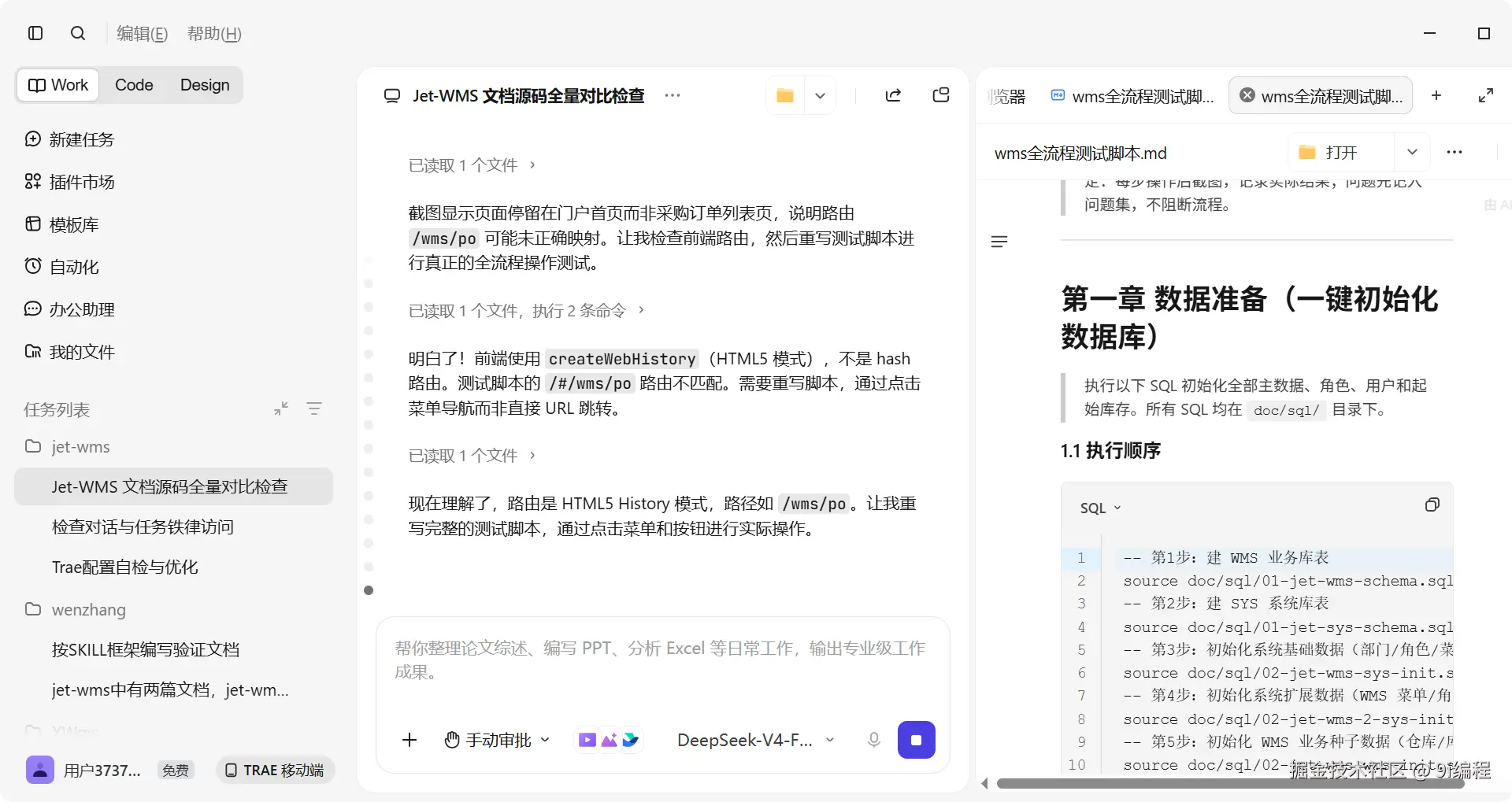The width and height of the screenshot is (1512, 802).
Task: Open 插件市场 plugin marketplace
Action: click(x=69, y=182)
